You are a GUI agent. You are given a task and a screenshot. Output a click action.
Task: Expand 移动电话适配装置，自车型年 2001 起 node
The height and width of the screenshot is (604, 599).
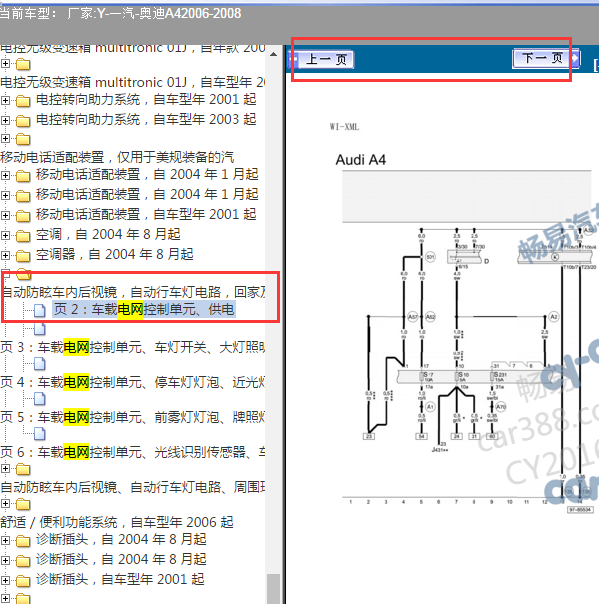5,215
